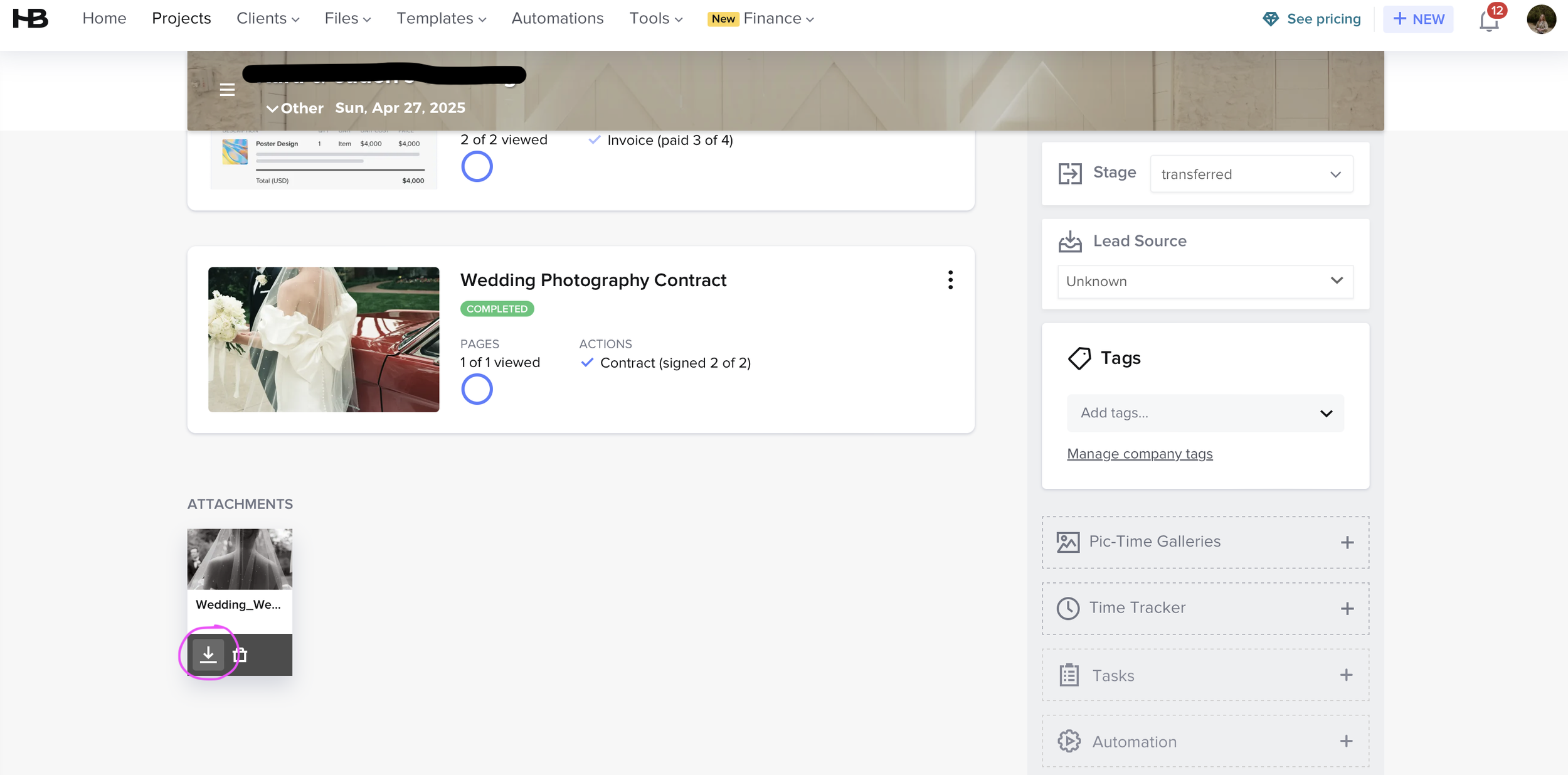Download the Wedding_We... attachment
This screenshot has height=775, width=1568.
point(208,655)
